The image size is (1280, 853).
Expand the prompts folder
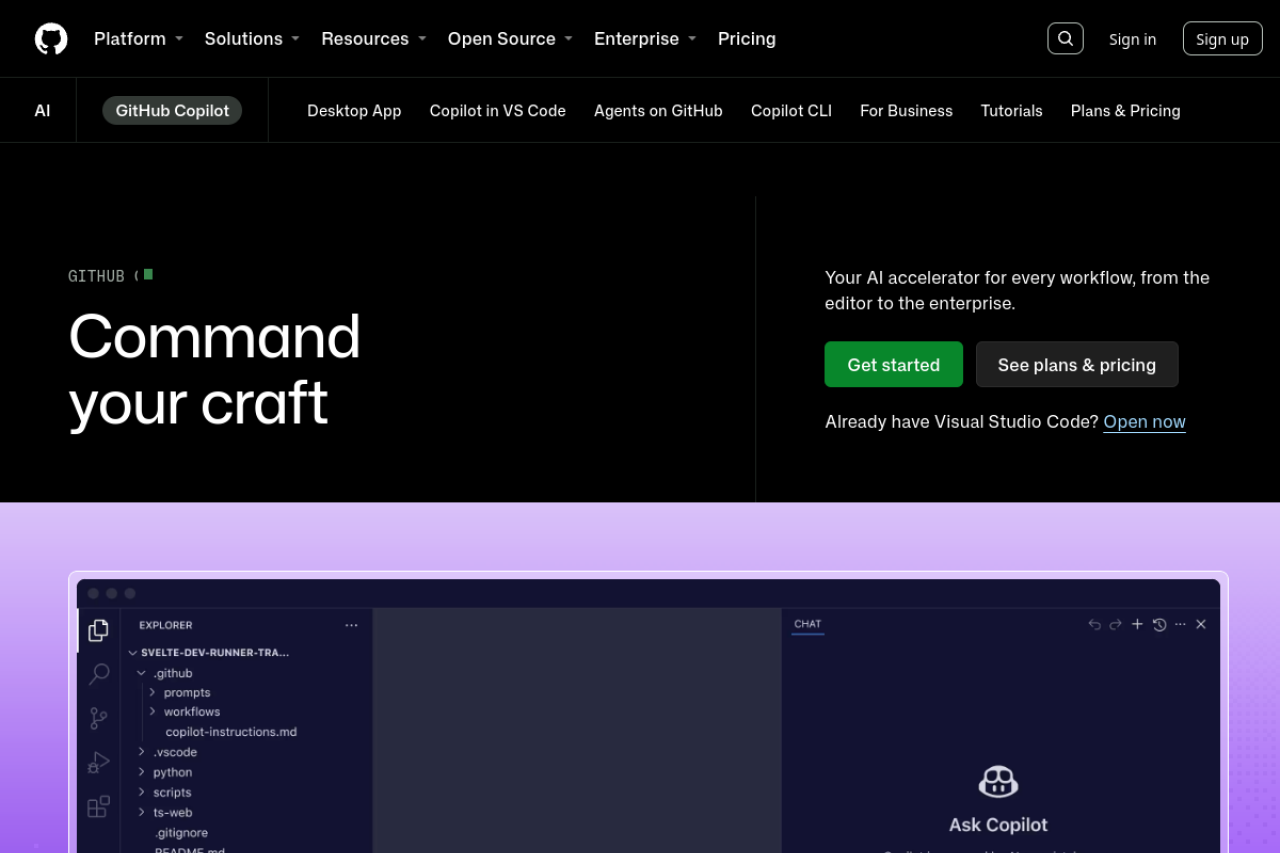(152, 692)
